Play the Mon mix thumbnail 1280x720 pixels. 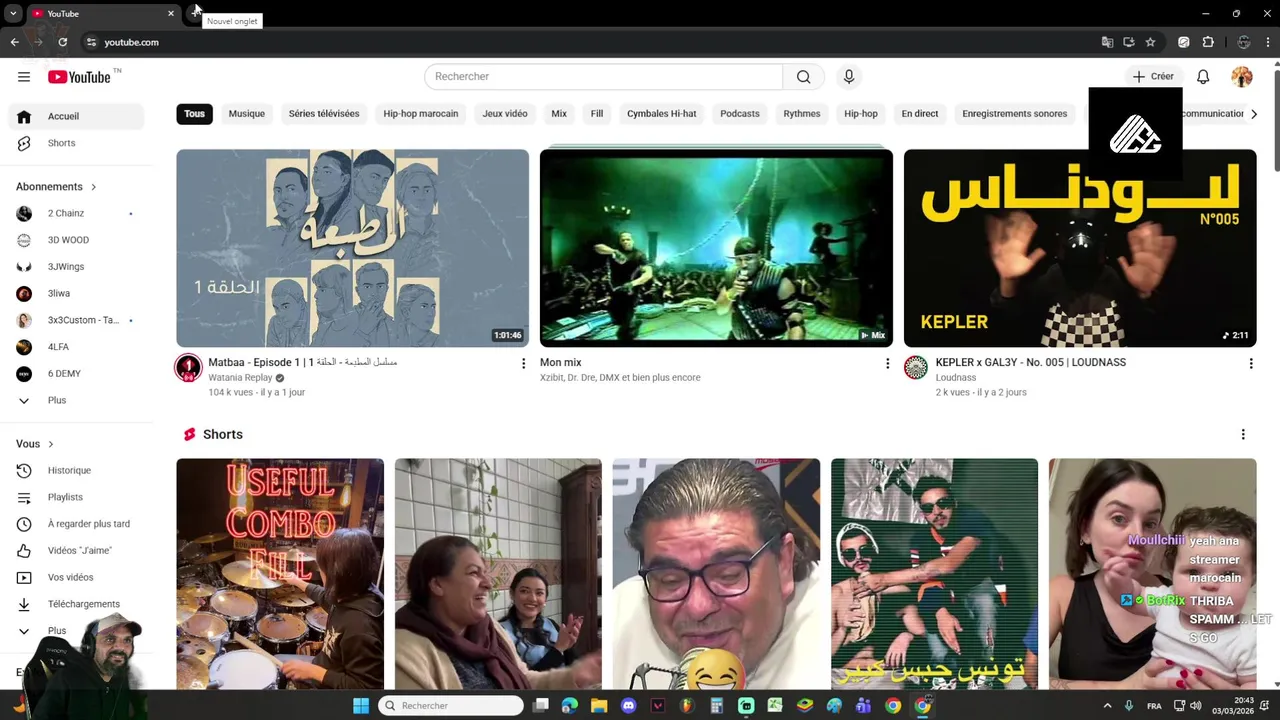[x=716, y=248]
